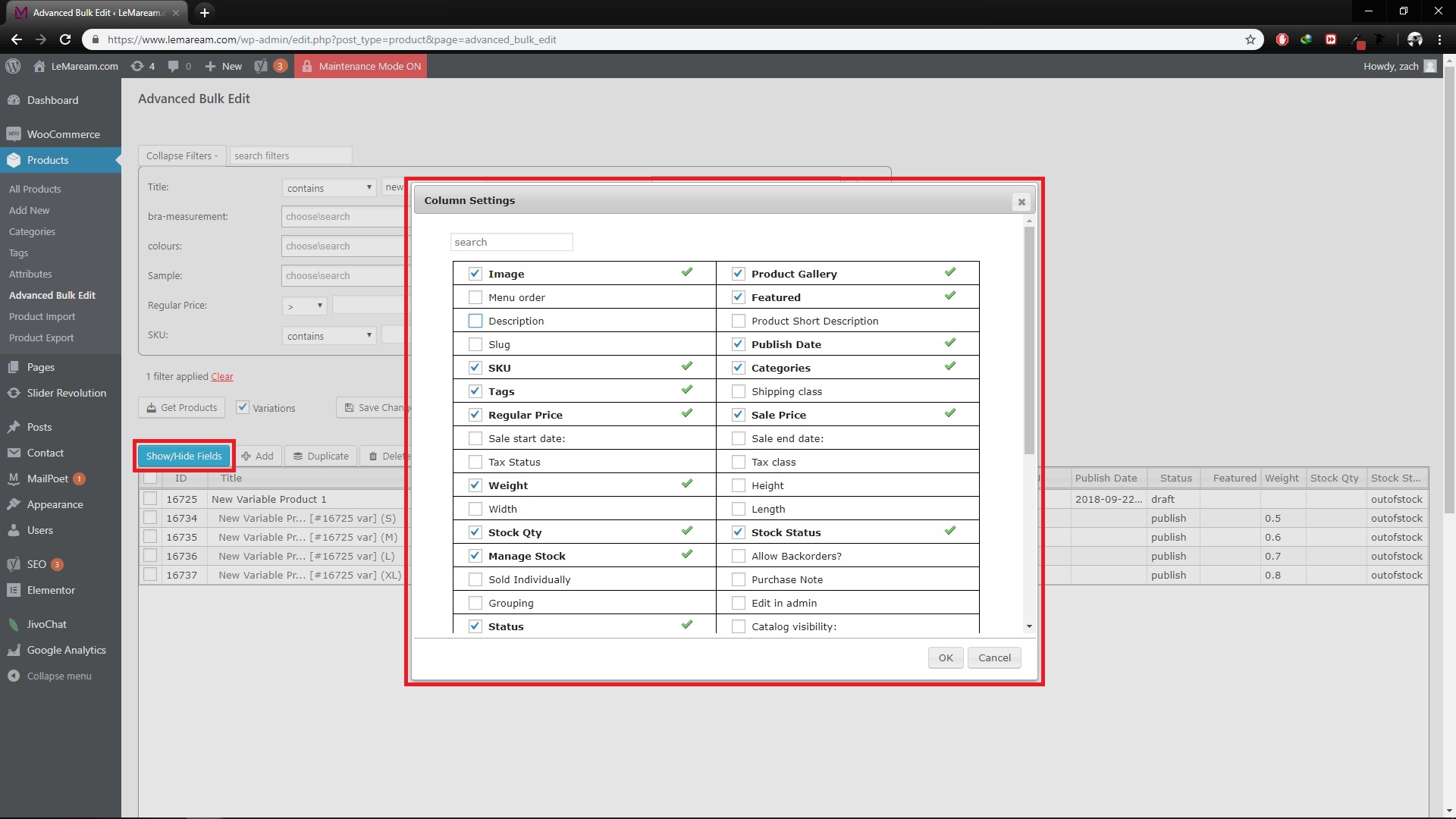The image size is (1456, 819).
Task: Enable the Menu order column checkbox
Action: coord(475,297)
